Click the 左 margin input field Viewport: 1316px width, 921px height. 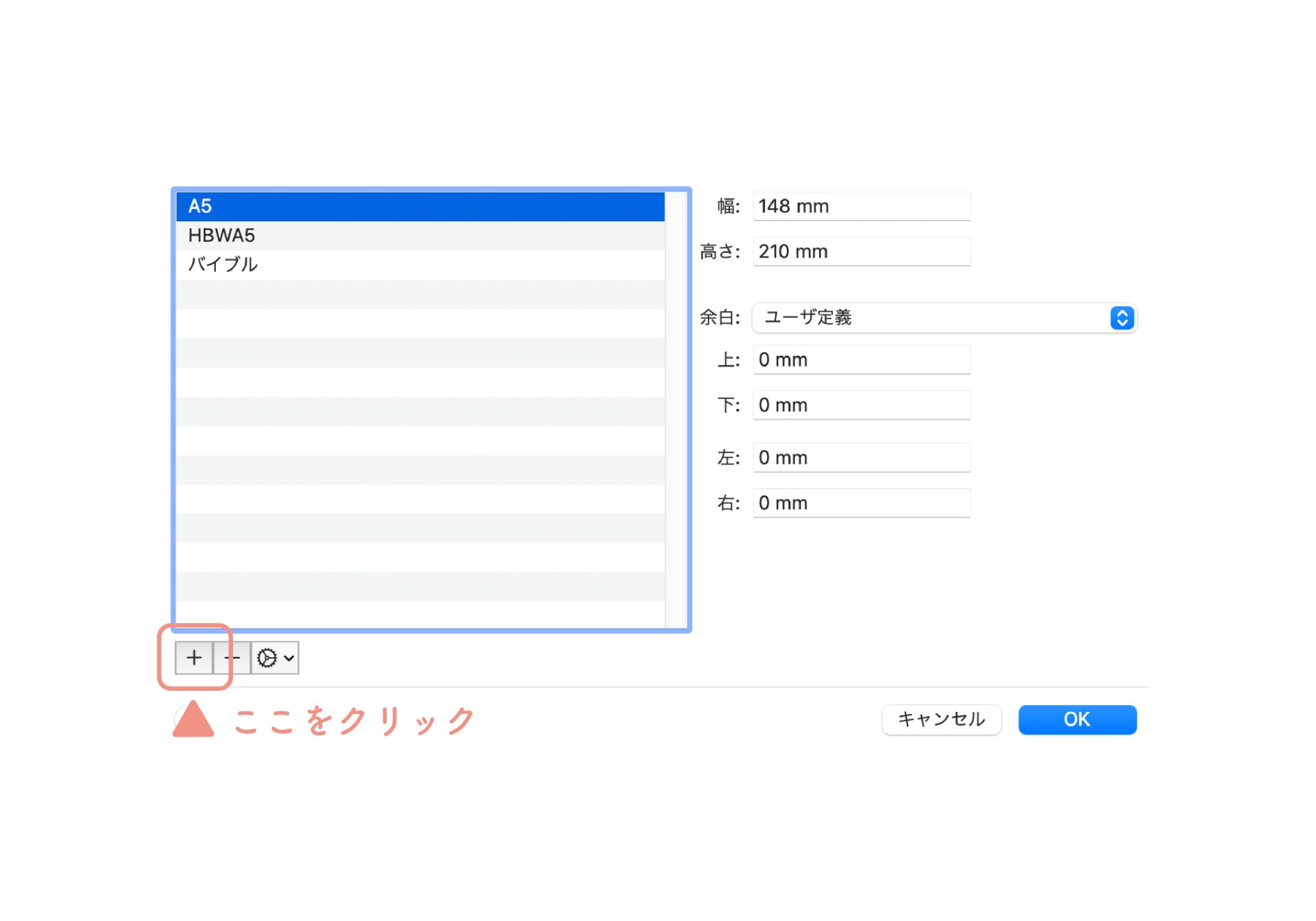point(861,458)
